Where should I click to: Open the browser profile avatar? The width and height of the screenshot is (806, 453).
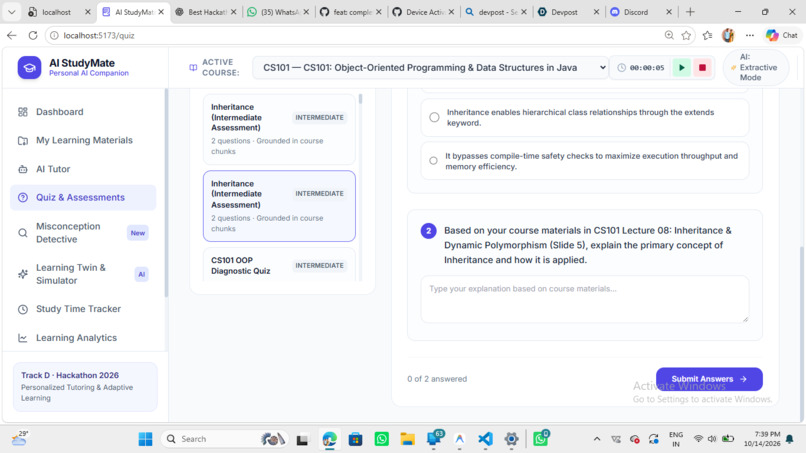(728, 35)
